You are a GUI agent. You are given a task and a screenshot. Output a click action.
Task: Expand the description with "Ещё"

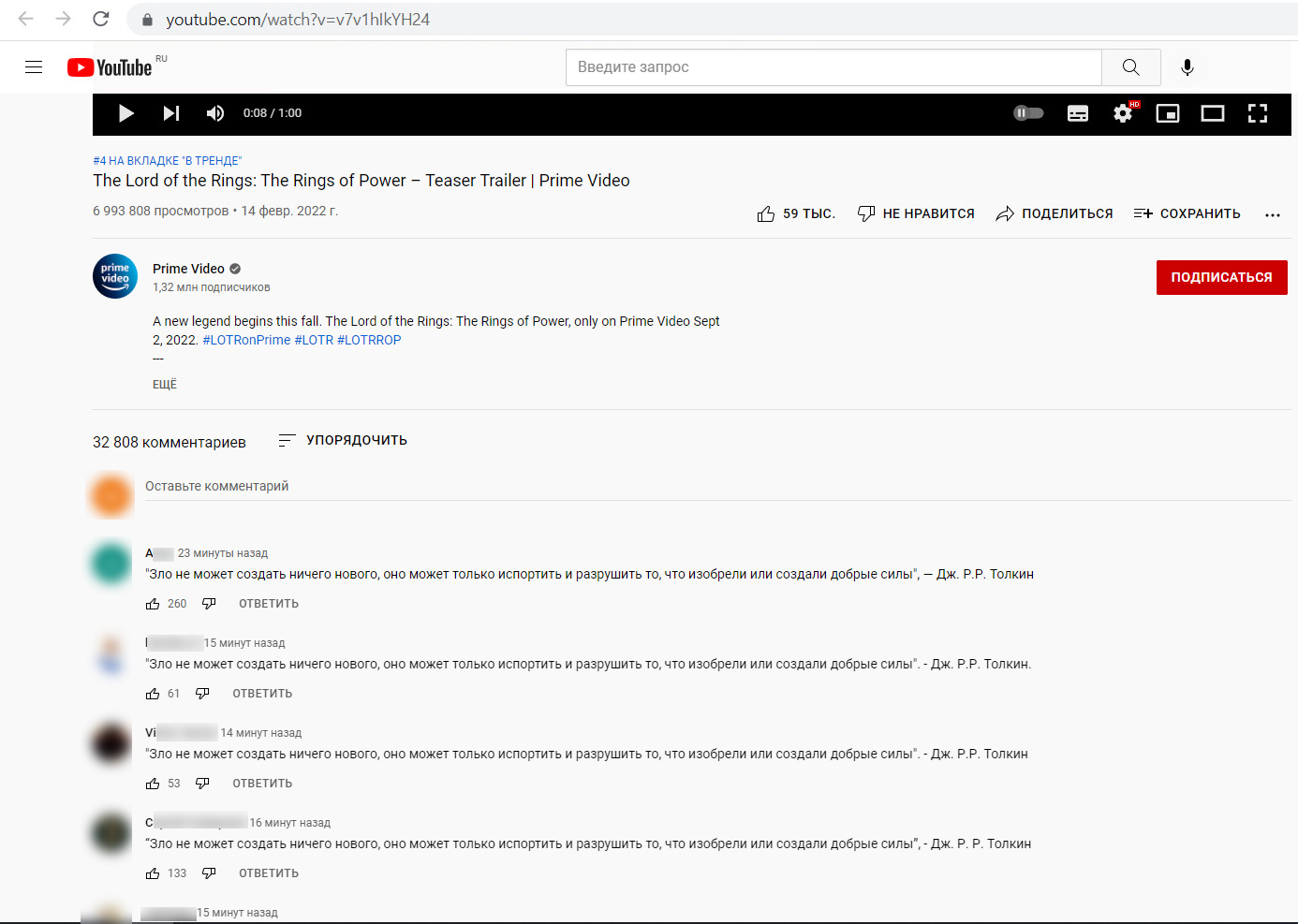coord(165,385)
